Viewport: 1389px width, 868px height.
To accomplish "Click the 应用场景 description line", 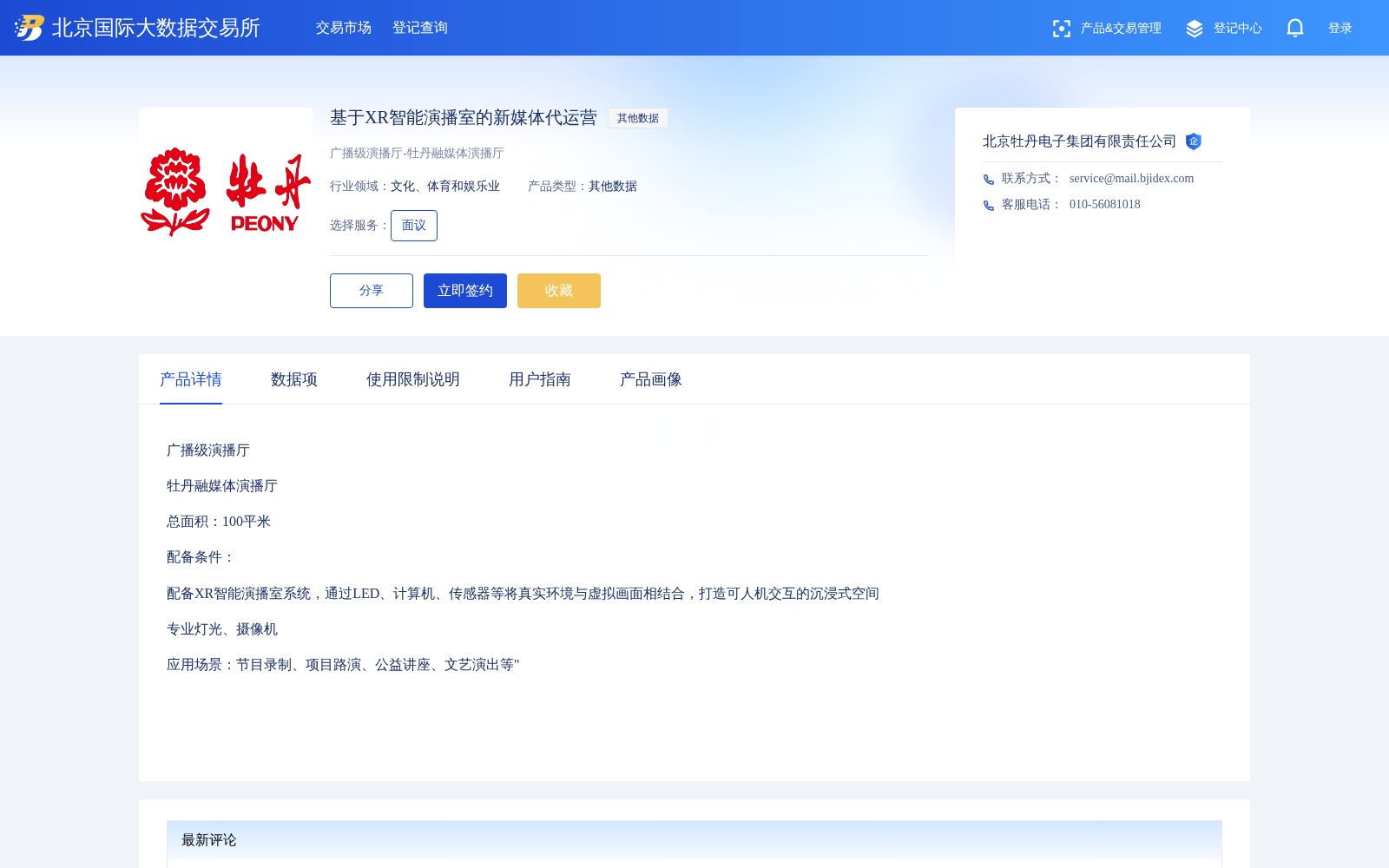I will (343, 665).
